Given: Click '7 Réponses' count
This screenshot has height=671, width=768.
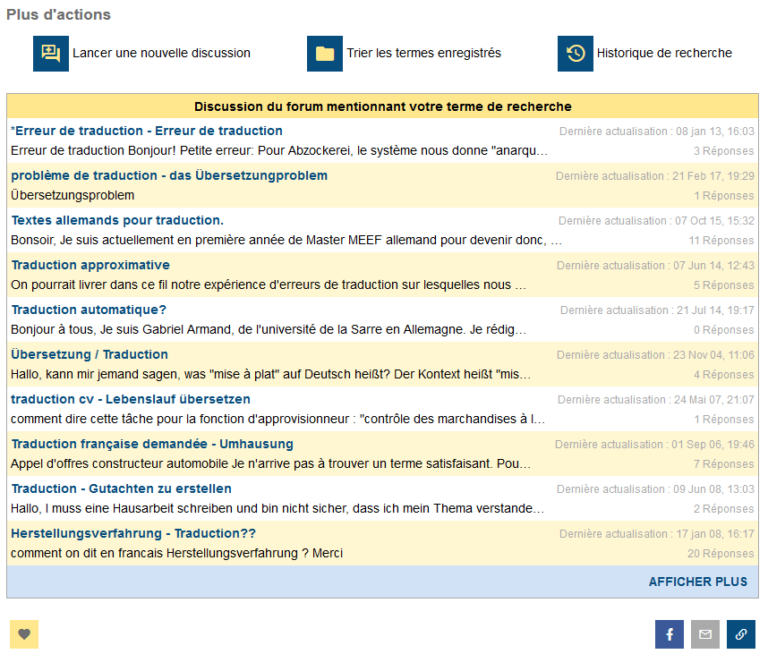Looking at the screenshot, I should click(724, 464).
